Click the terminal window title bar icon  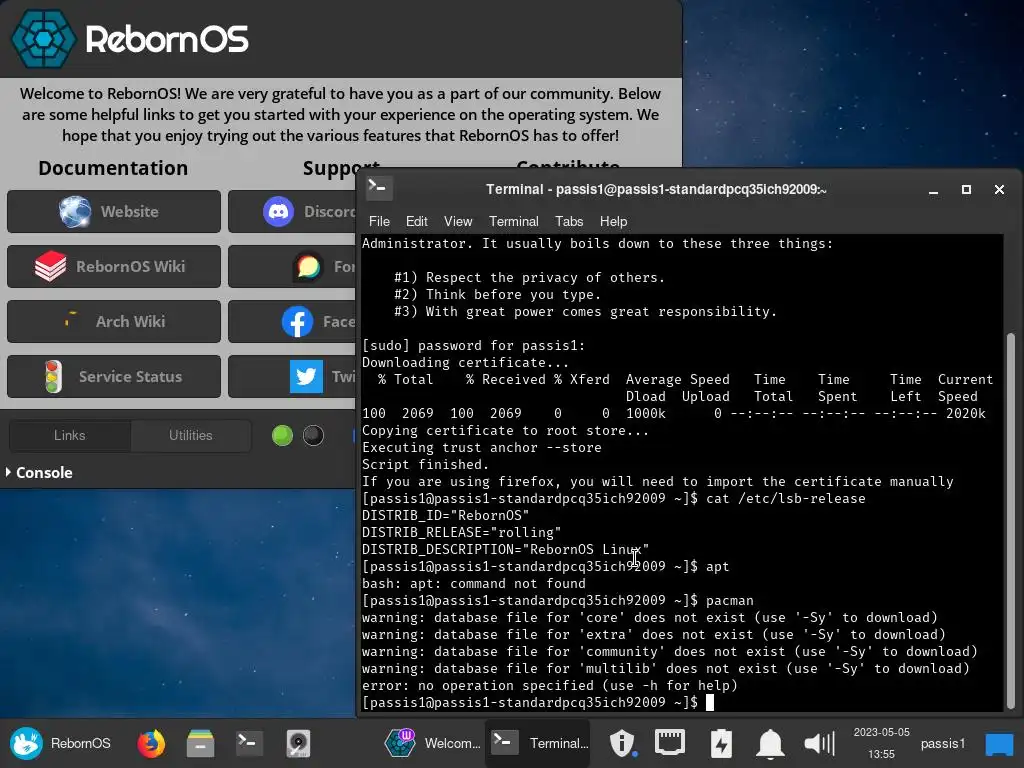[377, 189]
